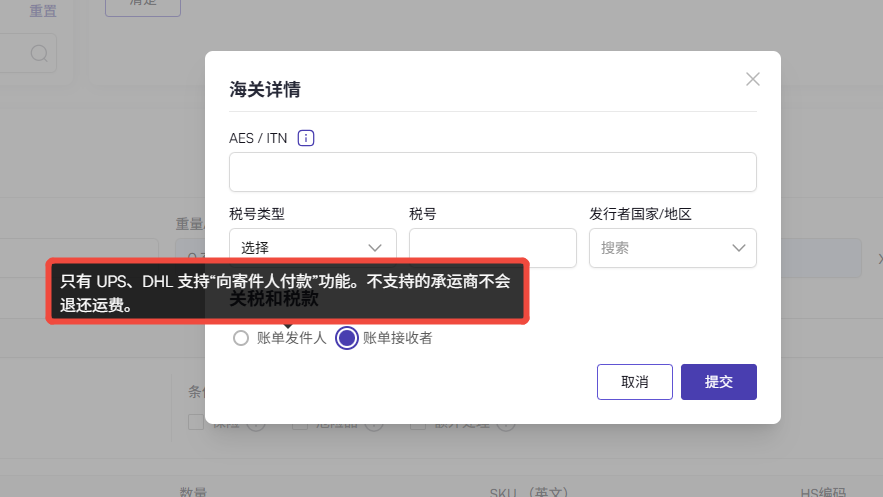The image size is (883, 497).
Task: Close the 海关详情 dialog with X
Action: click(753, 79)
